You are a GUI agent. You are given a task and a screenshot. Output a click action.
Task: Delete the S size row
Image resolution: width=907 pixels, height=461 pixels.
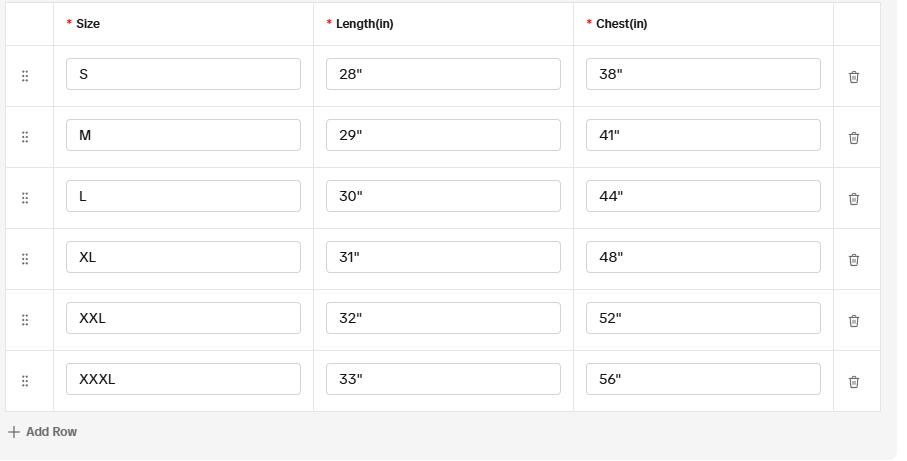coord(854,77)
